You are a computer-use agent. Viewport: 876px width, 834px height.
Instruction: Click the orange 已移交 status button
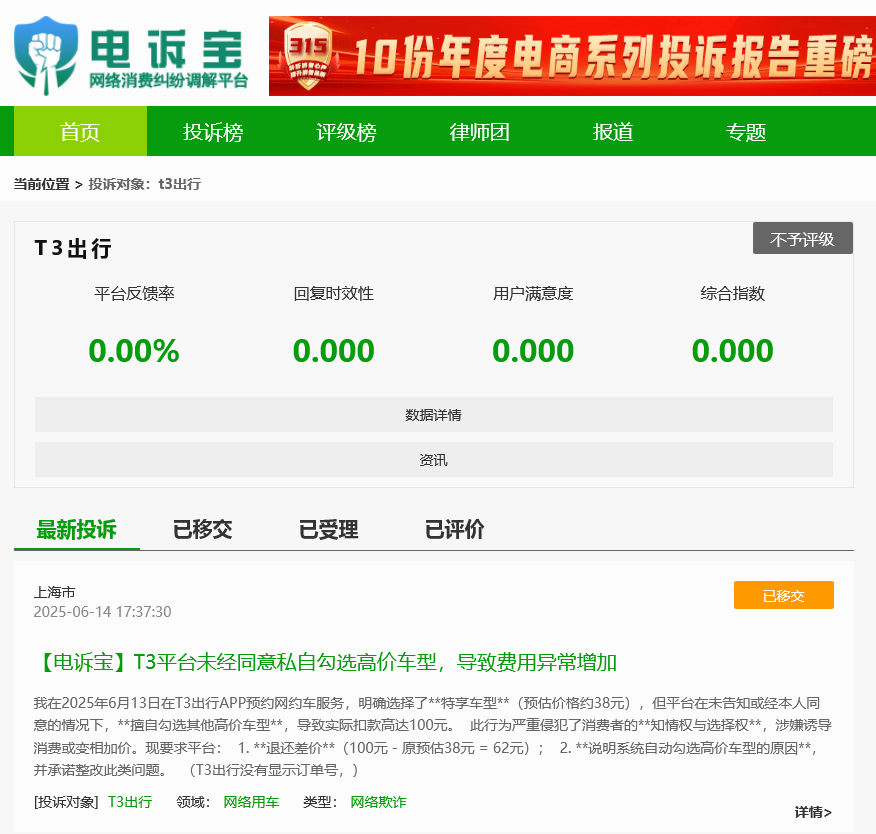[x=783, y=595]
